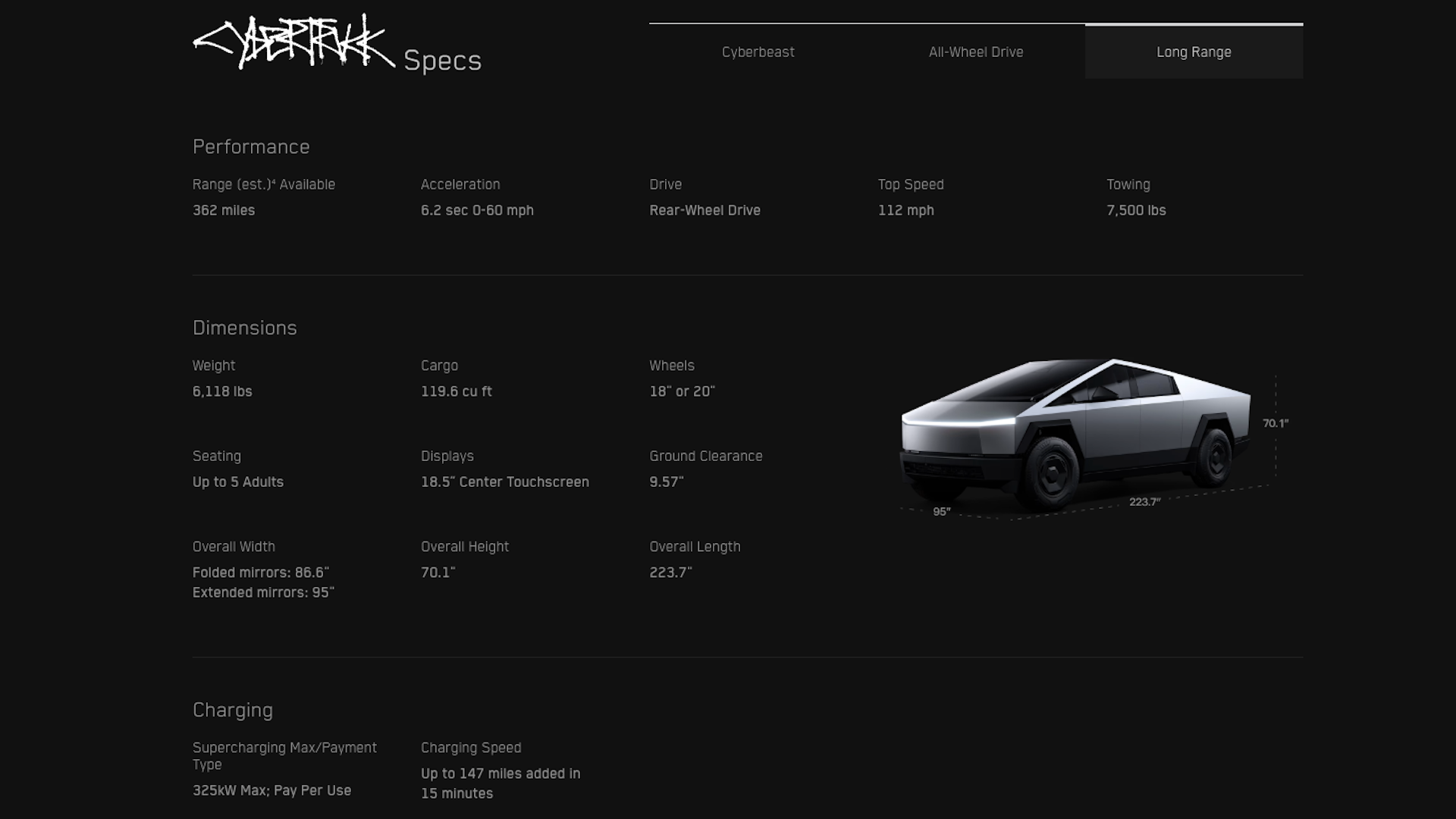Click the '6.2 sec 0-60 mph' value
The image size is (1456, 819).
(477, 210)
